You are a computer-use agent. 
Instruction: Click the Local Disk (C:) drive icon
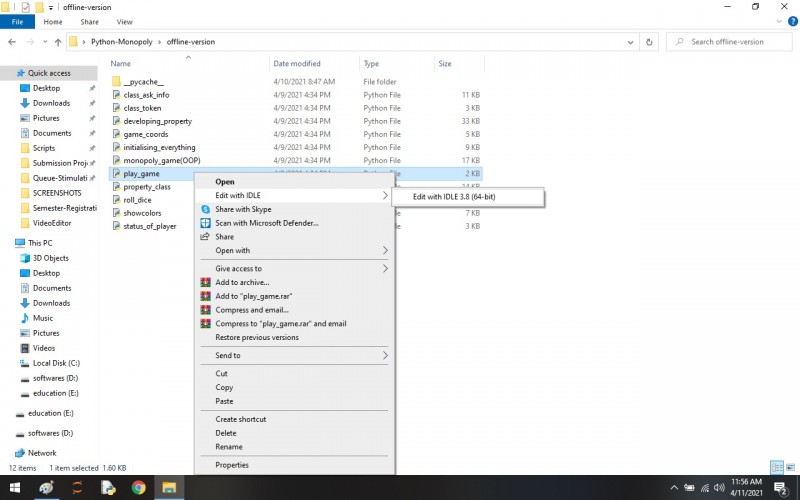(24, 363)
